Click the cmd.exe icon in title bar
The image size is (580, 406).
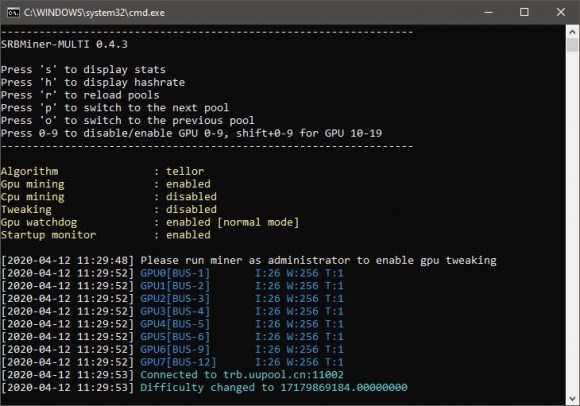[13, 13]
